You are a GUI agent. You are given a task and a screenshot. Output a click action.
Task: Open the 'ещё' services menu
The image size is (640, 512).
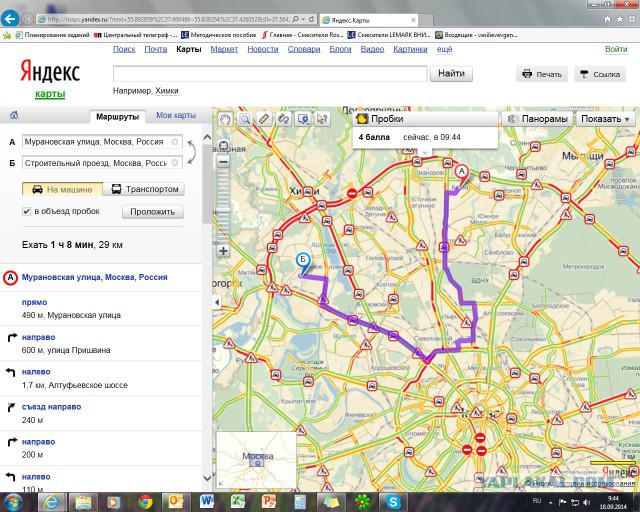(x=444, y=49)
